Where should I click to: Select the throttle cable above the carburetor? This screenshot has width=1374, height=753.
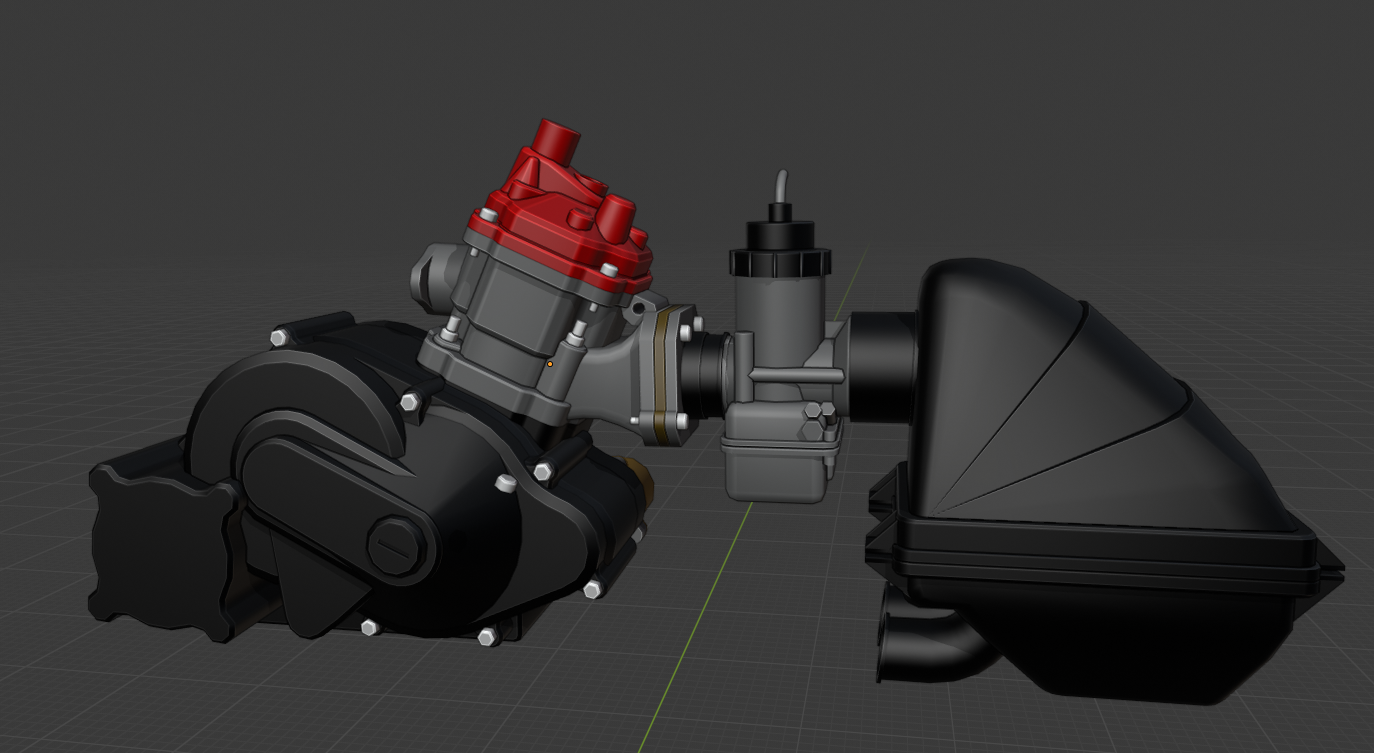[x=782, y=187]
